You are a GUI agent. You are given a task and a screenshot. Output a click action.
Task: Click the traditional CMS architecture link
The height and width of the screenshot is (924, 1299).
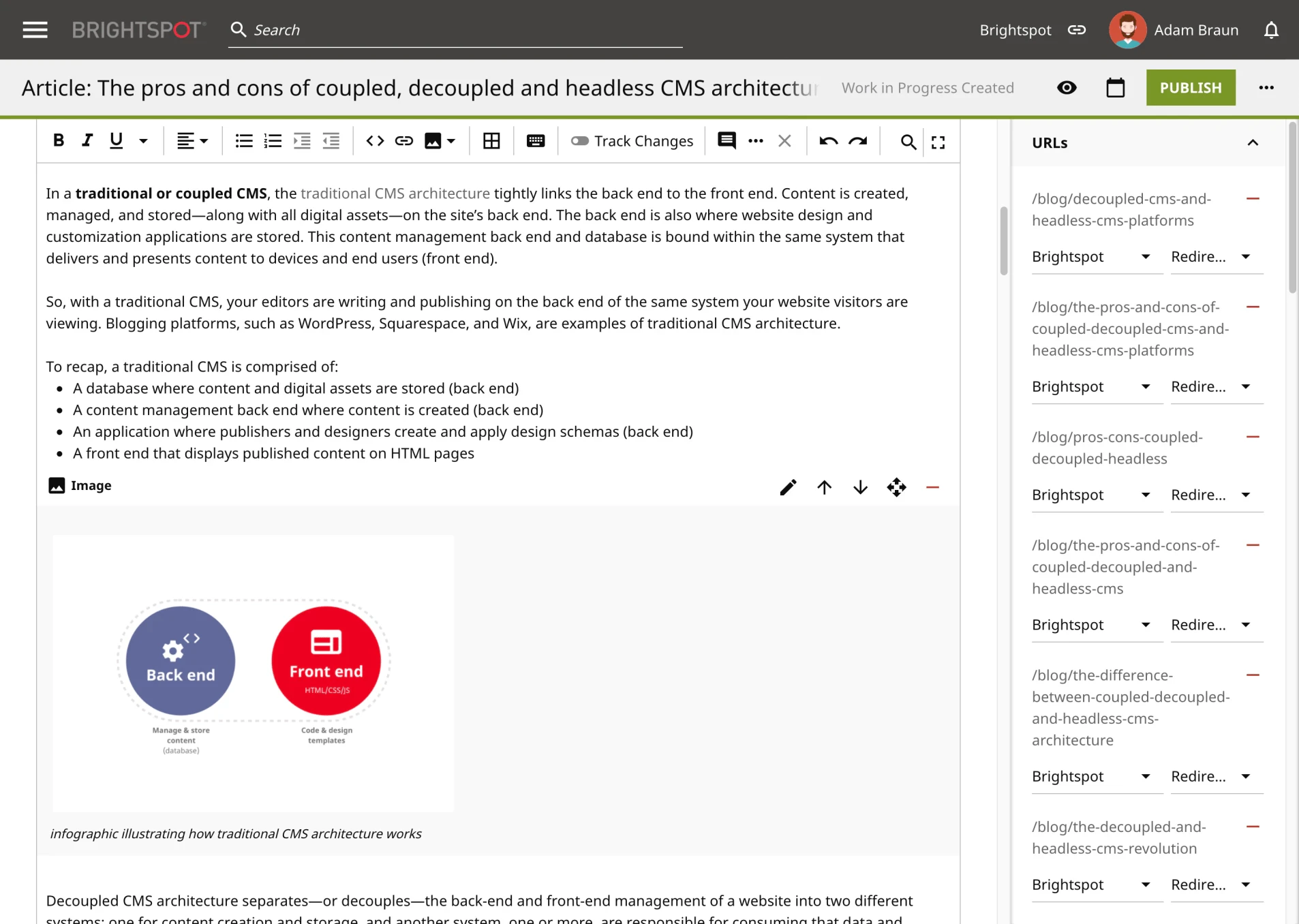pyautogui.click(x=394, y=193)
